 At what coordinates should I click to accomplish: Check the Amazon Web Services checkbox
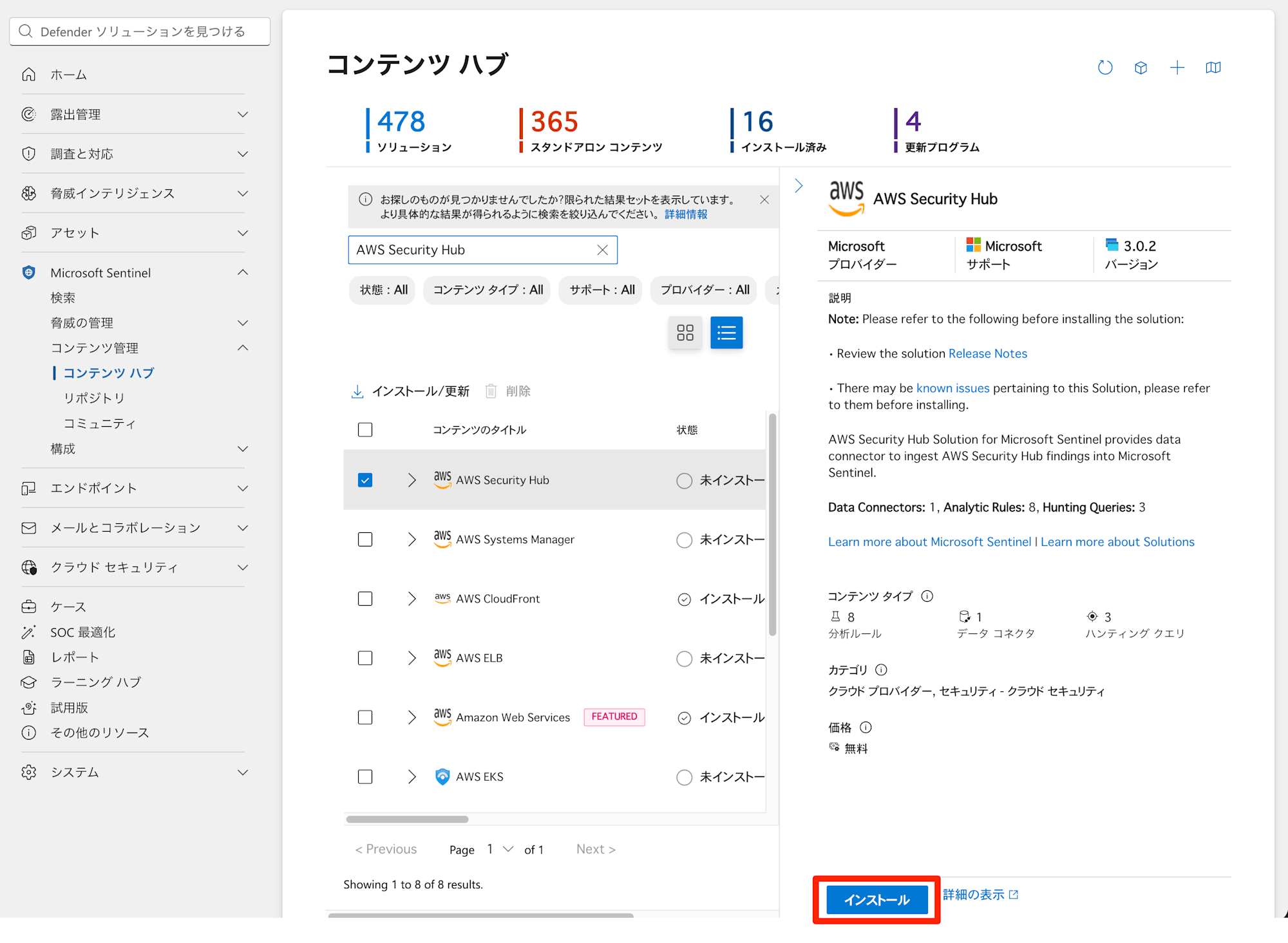[365, 717]
